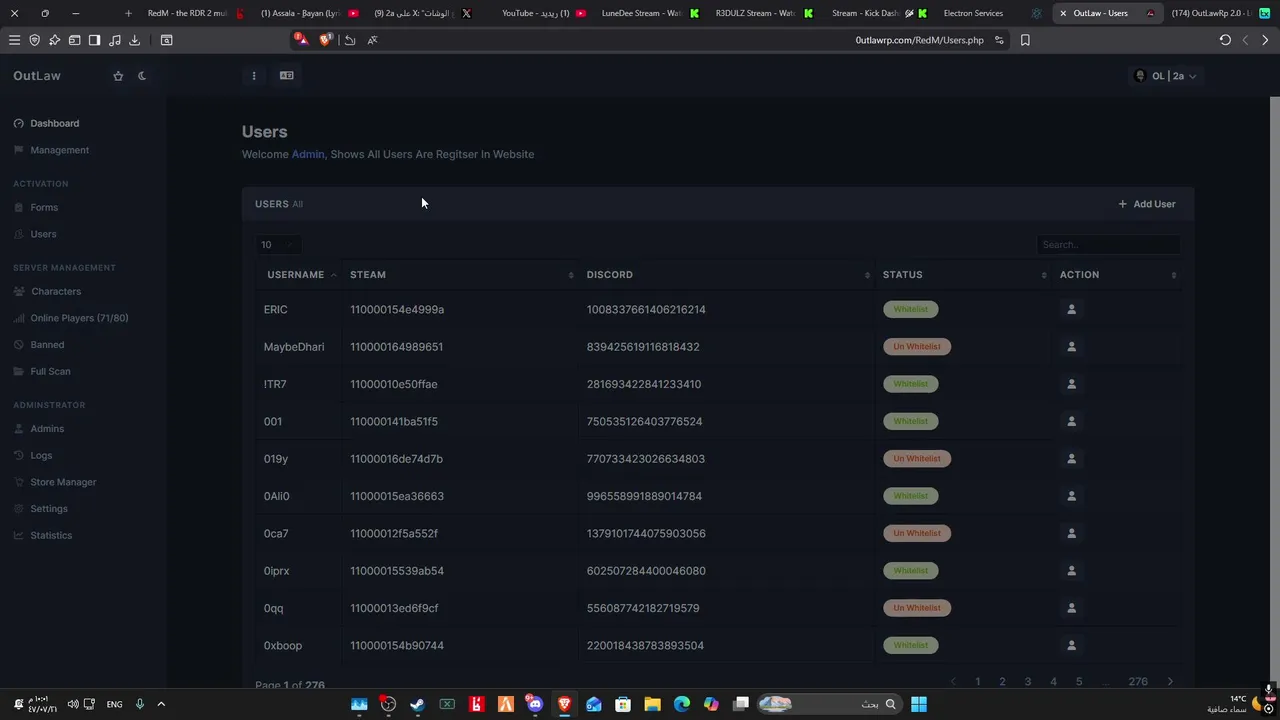This screenshot has width=1280, height=720.
Task: Open the browser downloads icon
Action: pos(134,40)
